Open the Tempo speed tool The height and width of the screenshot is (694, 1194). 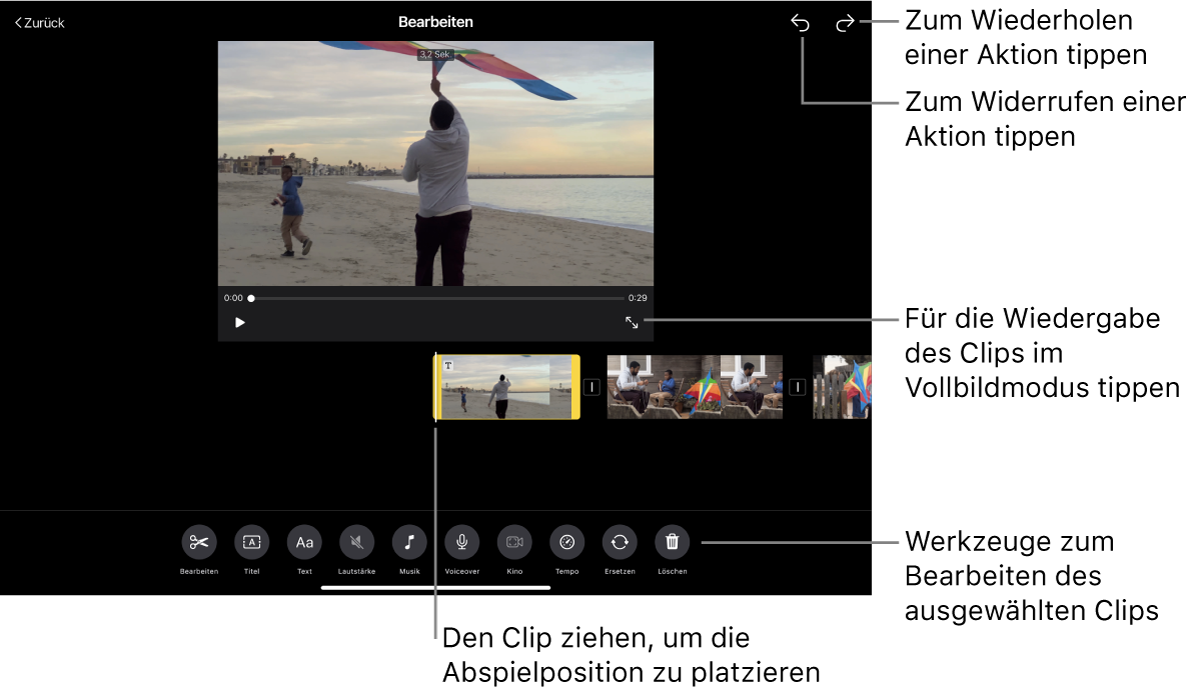coord(567,542)
